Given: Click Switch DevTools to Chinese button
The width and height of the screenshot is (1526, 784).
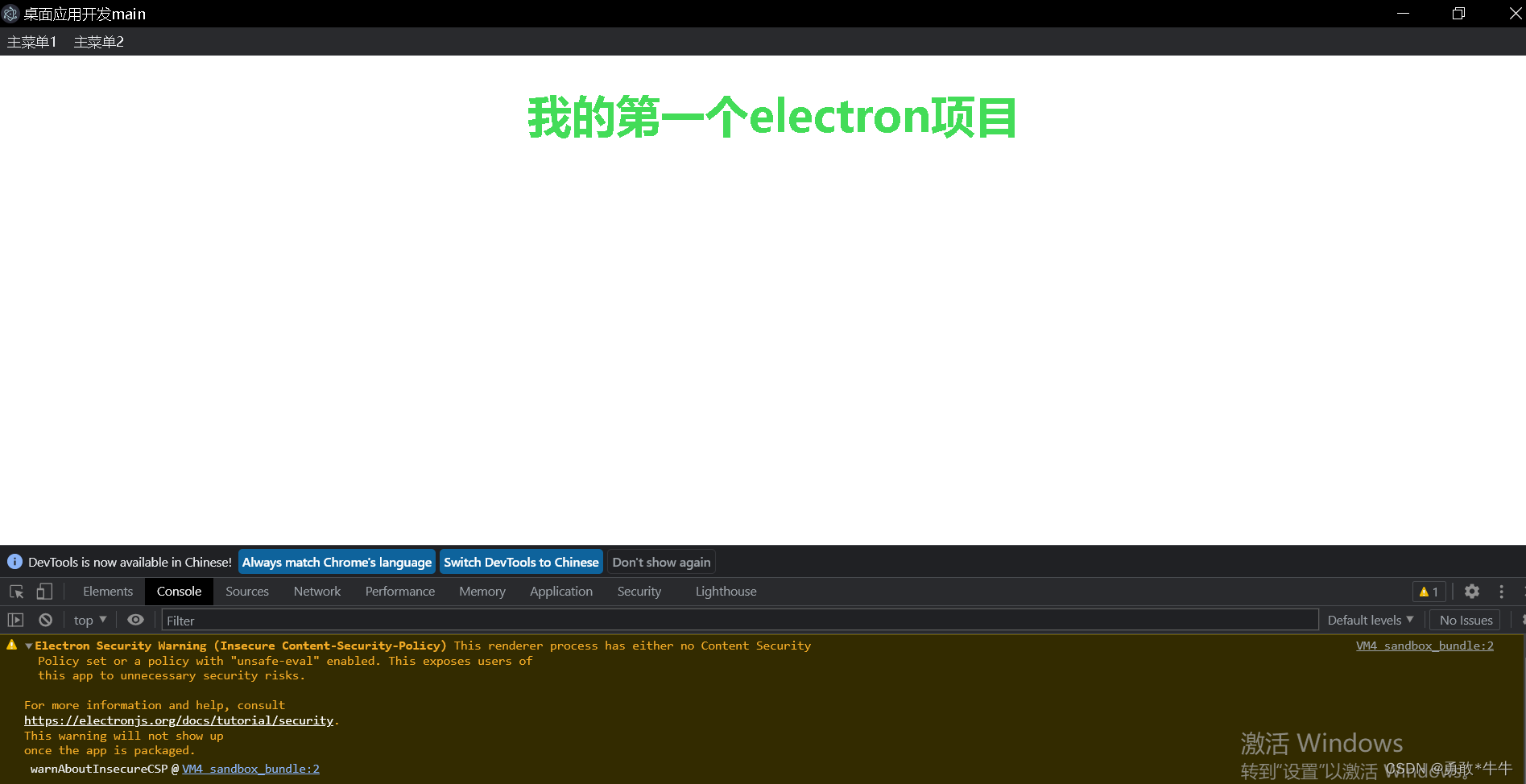Looking at the screenshot, I should point(521,562).
